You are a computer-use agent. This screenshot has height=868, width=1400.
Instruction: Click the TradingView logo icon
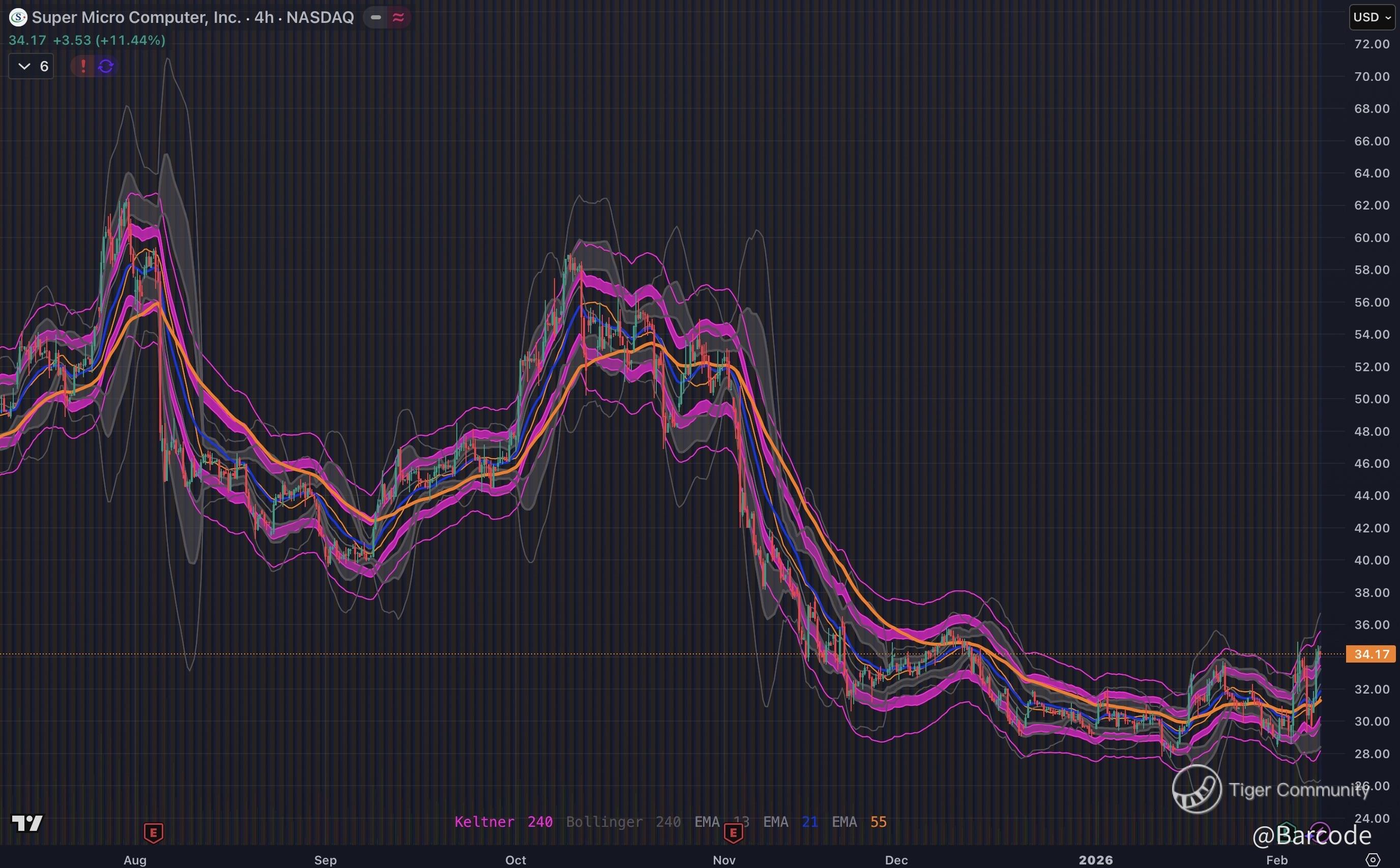(27, 823)
